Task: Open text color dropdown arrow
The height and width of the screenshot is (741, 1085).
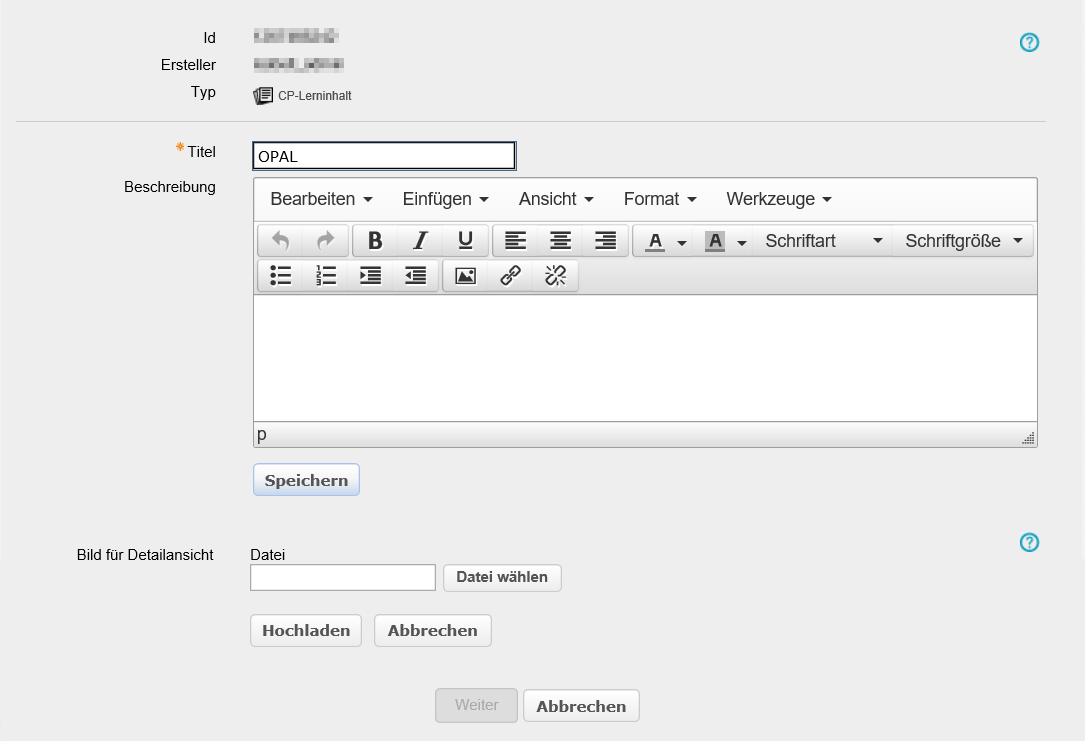Action: point(682,242)
